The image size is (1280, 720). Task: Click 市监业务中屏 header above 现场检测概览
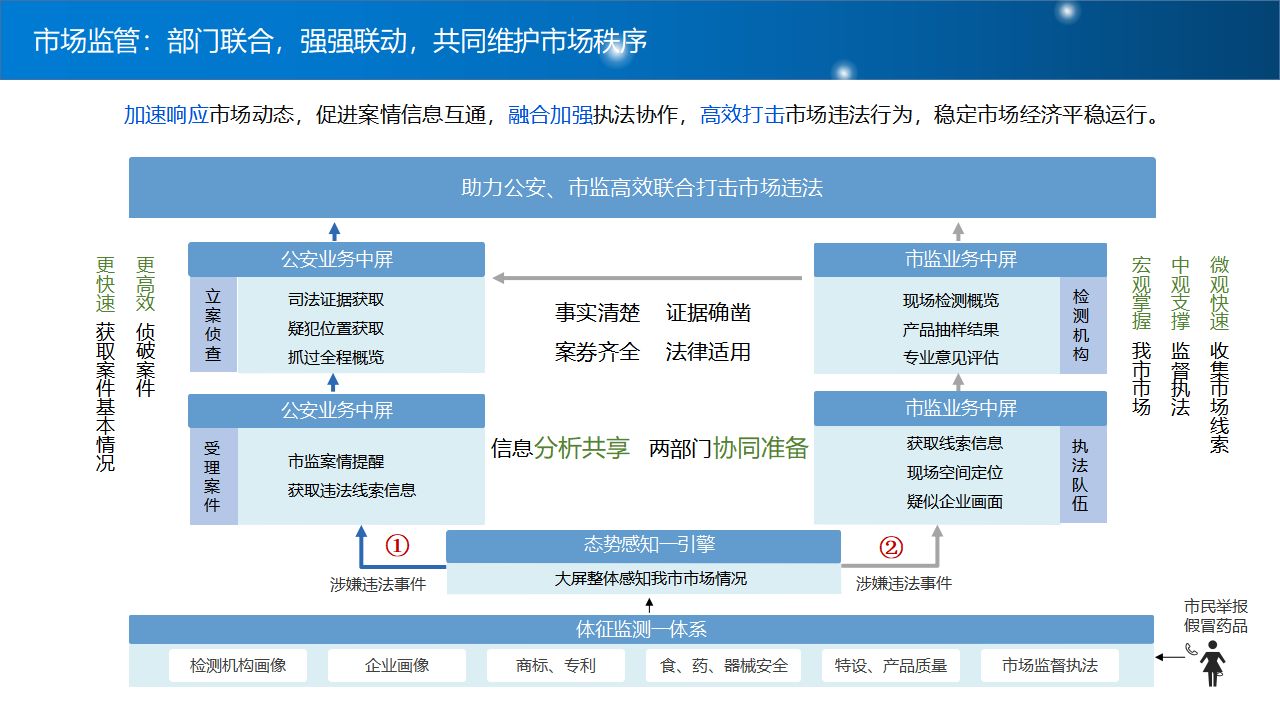click(x=960, y=259)
